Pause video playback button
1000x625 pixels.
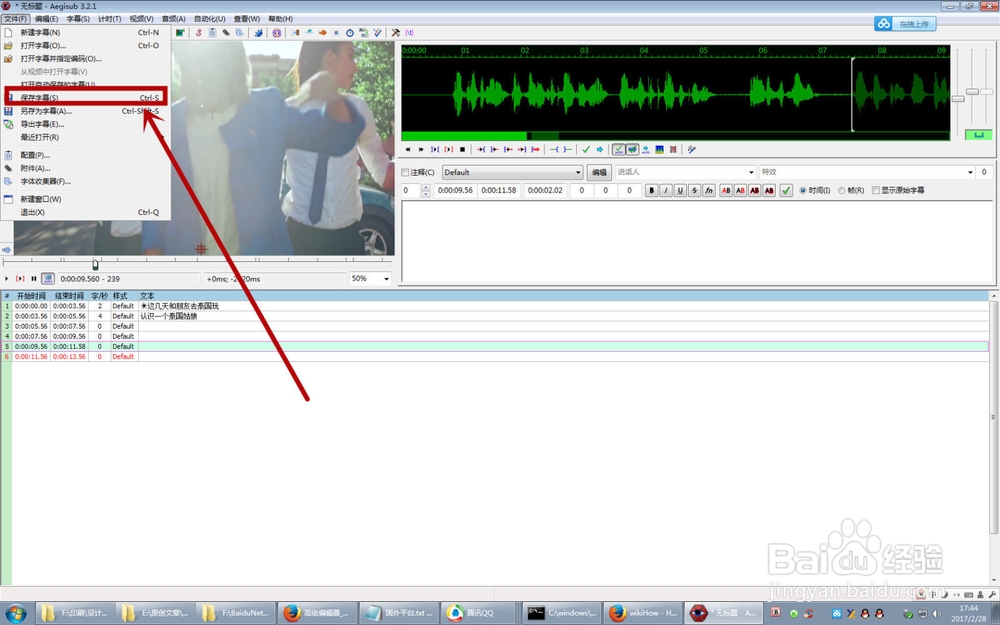pyautogui.click(x=34, y=279)
